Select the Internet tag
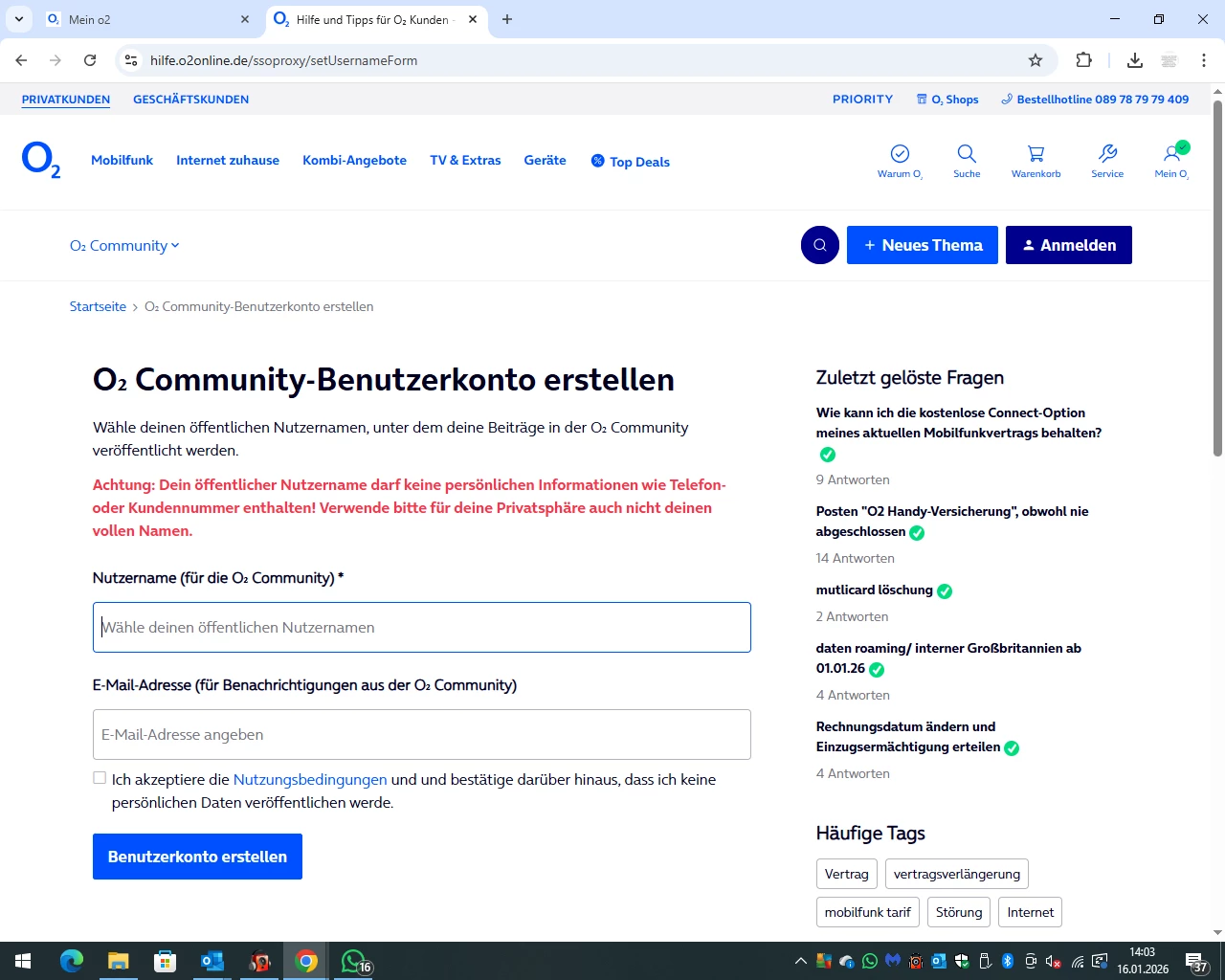The height and width of the screenshot is (980, 1225). [1031, 912]
